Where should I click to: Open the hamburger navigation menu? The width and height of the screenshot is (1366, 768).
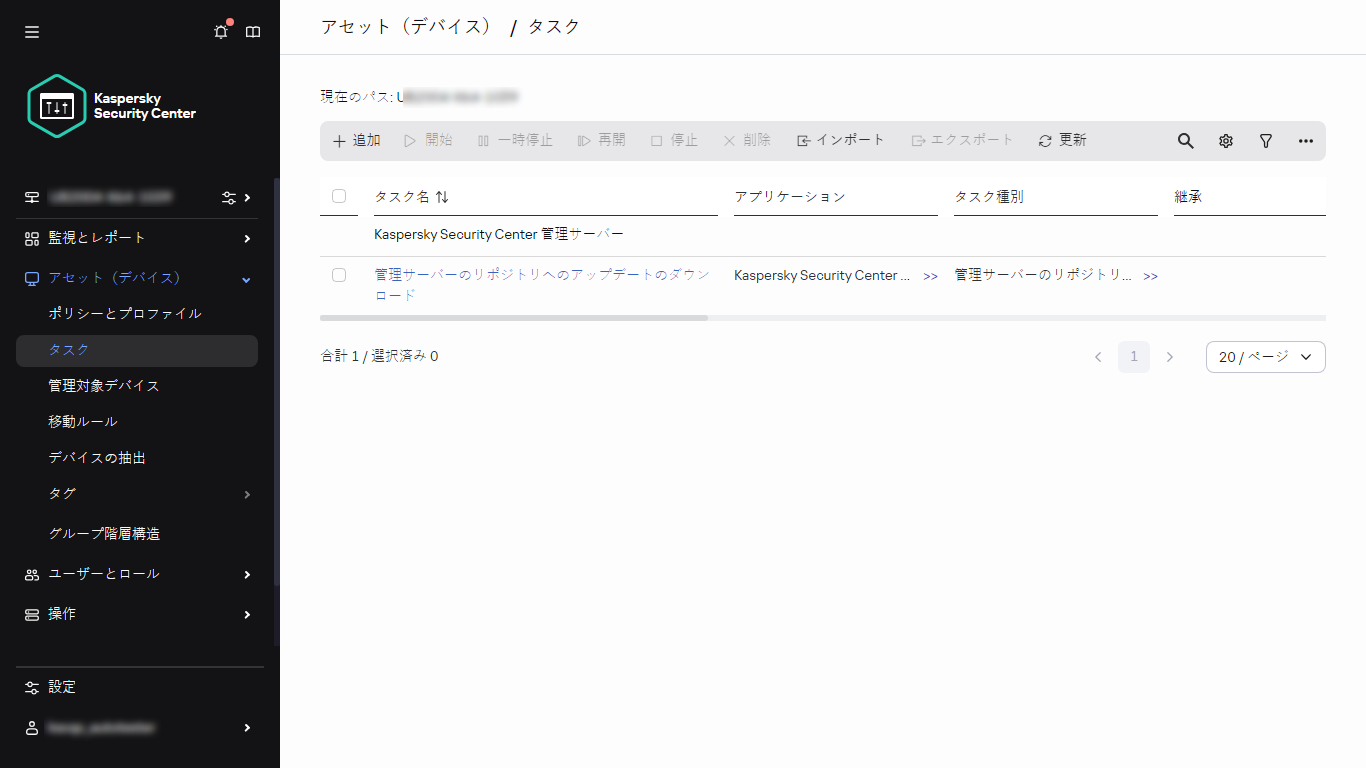click(31, 31)
